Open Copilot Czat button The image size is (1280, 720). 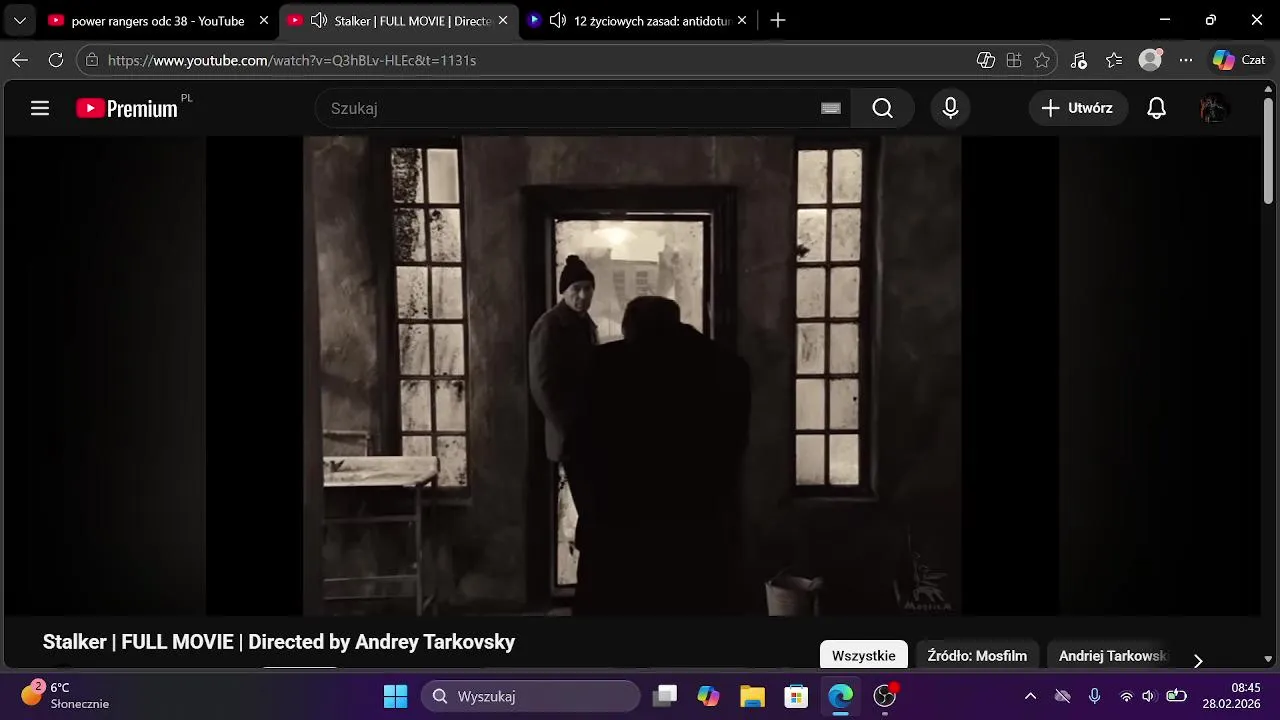click(1240, 60)
